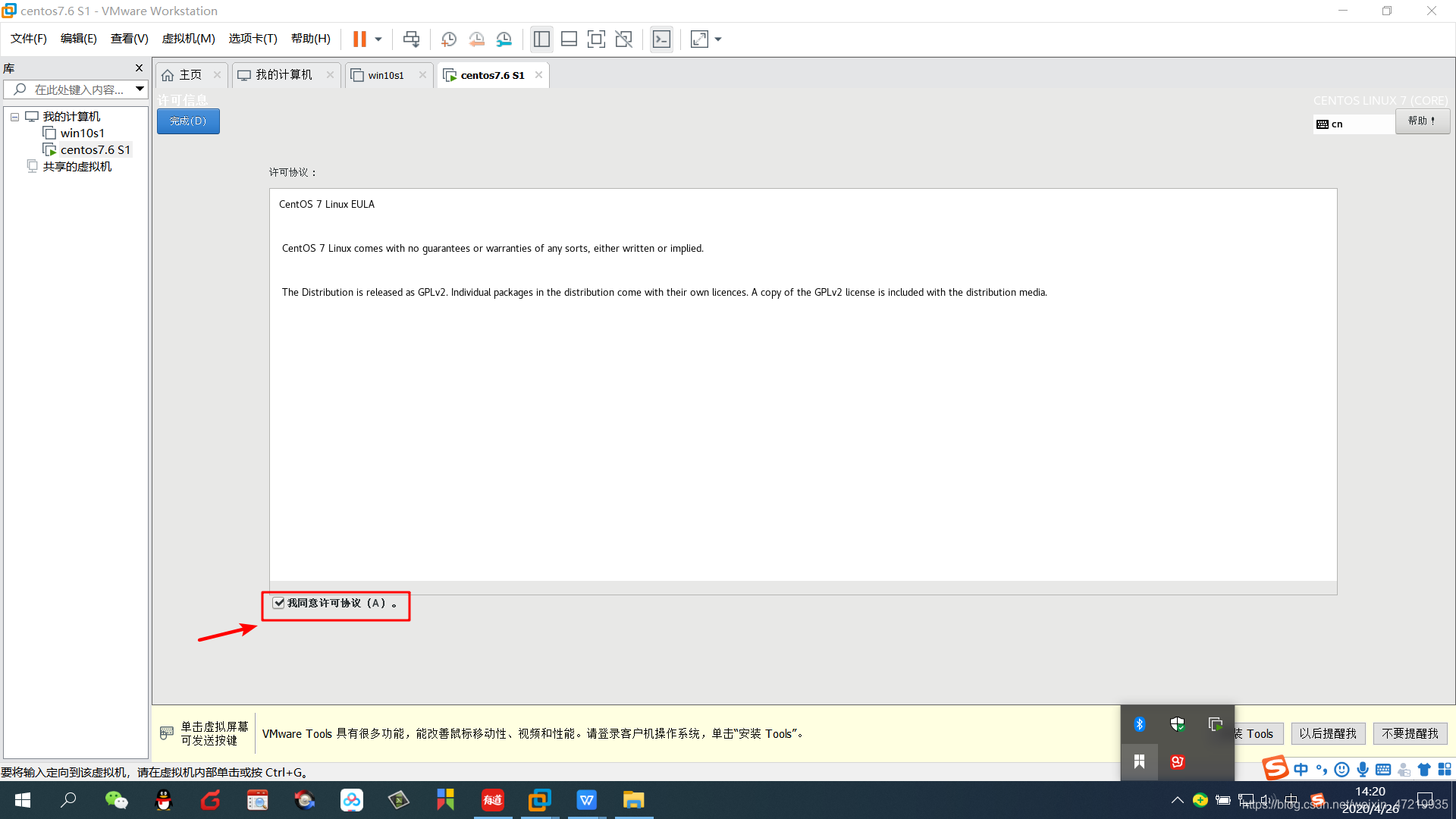Click the Sogou input S logo
1456x819 pixels.
pos(1276,767)
